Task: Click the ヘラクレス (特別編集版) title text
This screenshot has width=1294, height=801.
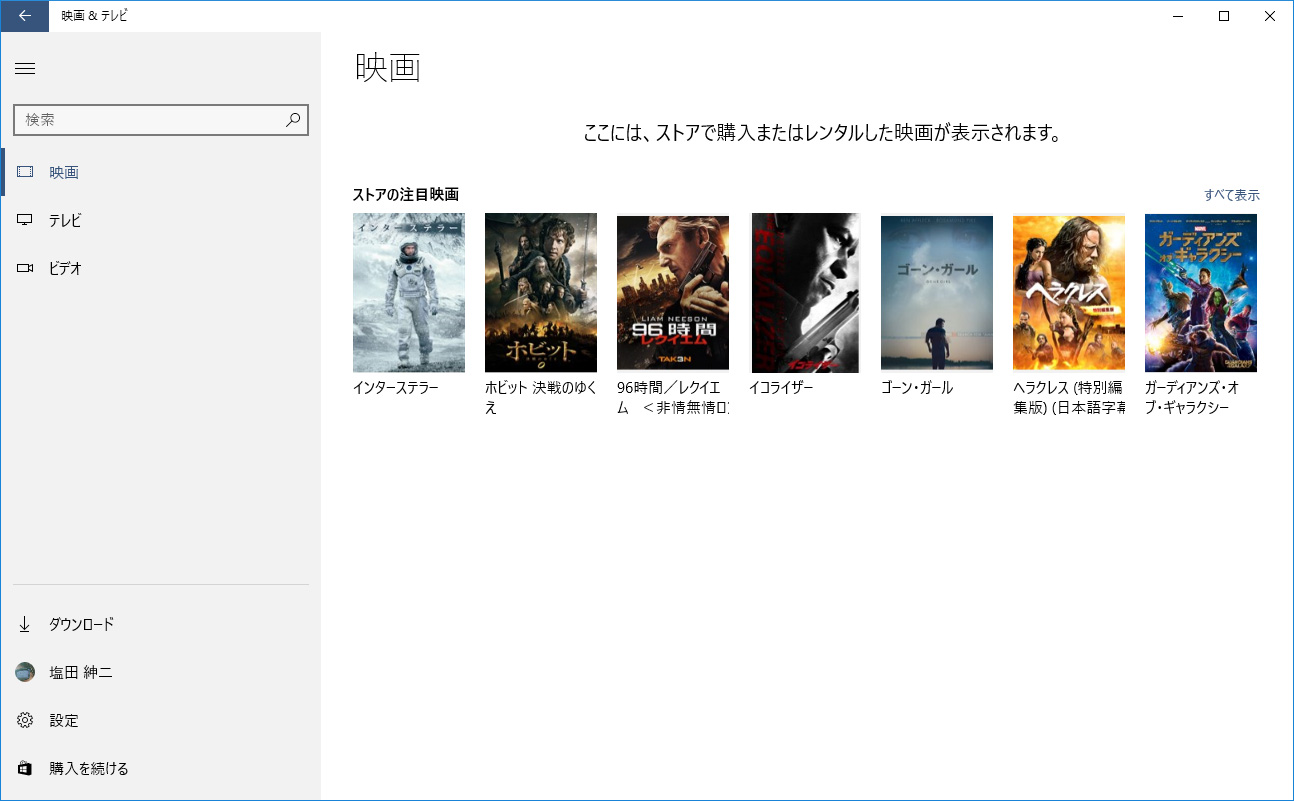Action: [1069, 398]
